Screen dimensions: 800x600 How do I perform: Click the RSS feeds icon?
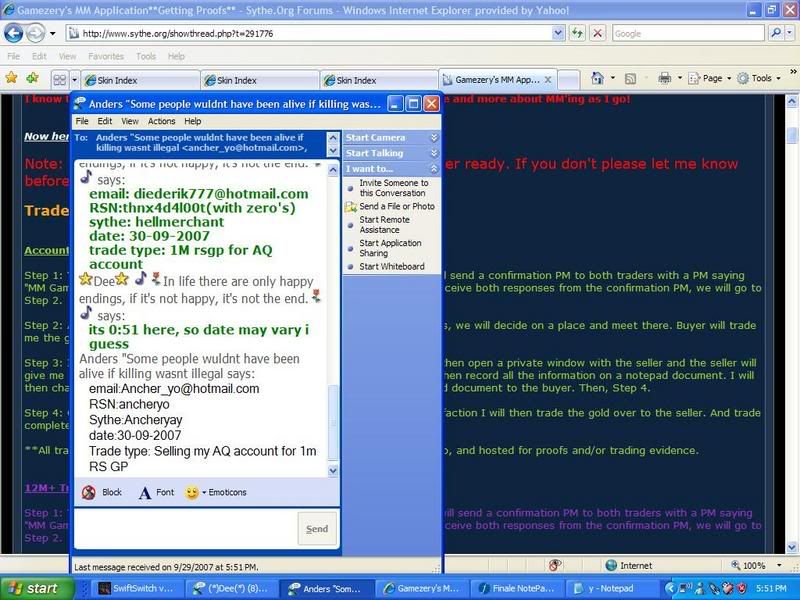point(631,79)
